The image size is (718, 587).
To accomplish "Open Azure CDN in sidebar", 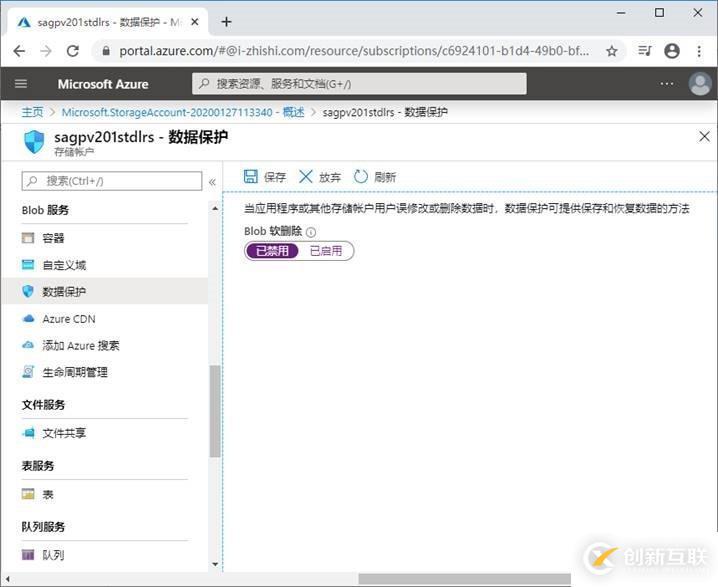I will coord(104,319).
